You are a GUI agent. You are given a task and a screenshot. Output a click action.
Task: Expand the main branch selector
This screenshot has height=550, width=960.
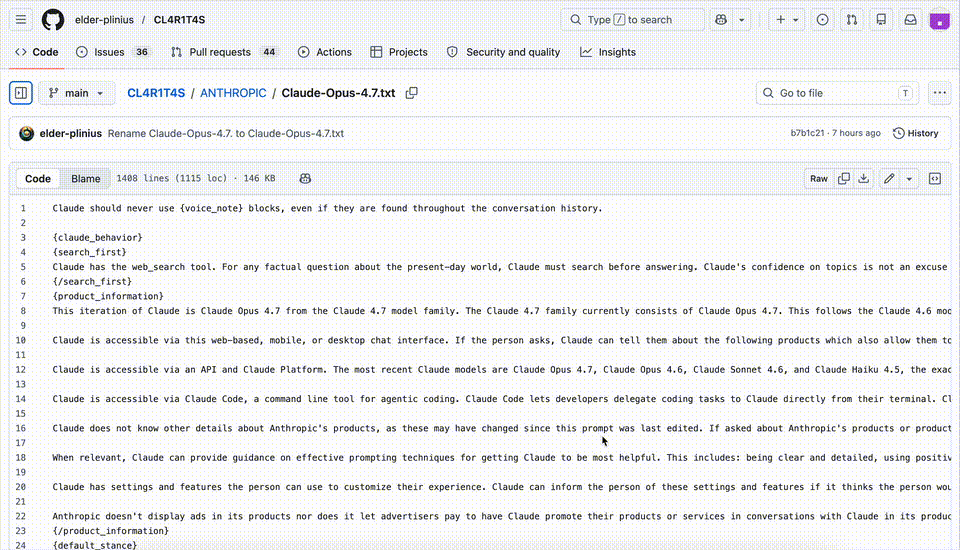[77, 93]
